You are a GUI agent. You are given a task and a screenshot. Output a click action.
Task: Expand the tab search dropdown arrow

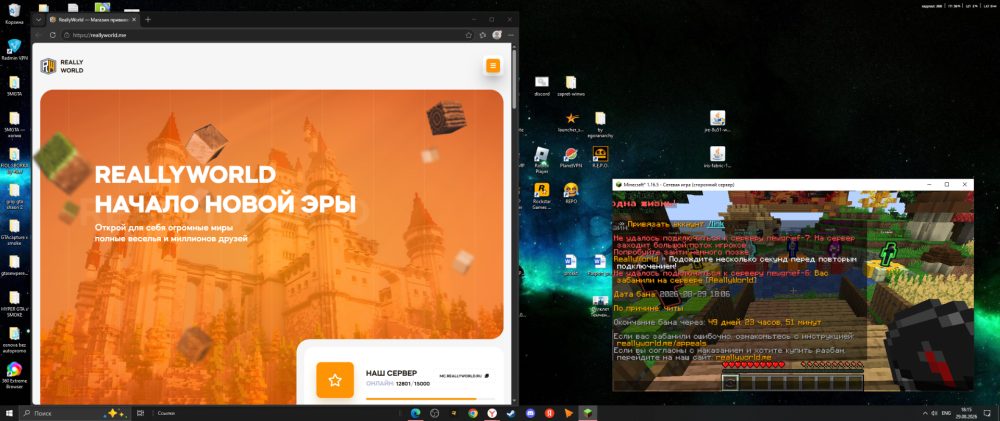38,20
